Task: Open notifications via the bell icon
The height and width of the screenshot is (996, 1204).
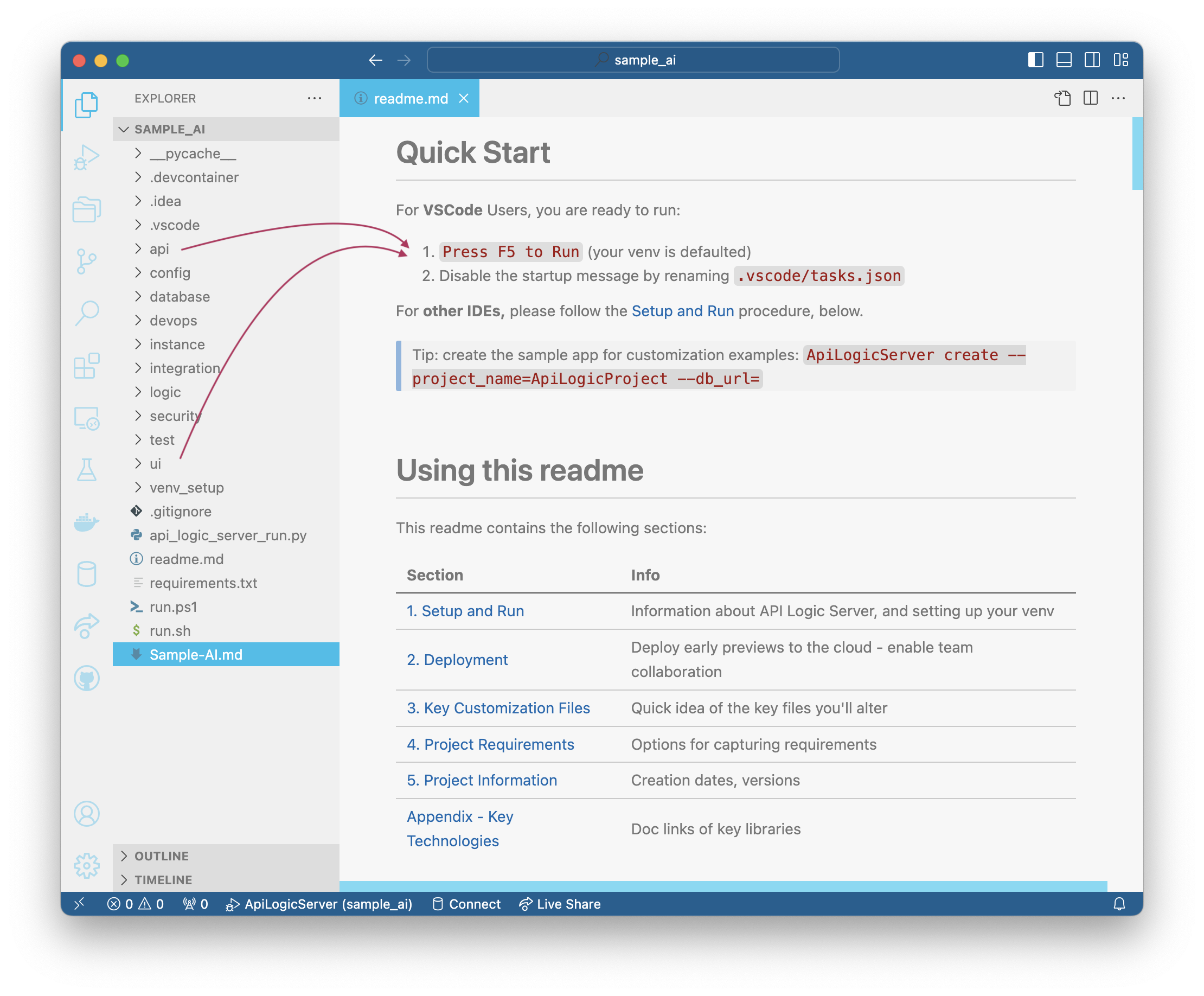Action: pos(1119,904)
